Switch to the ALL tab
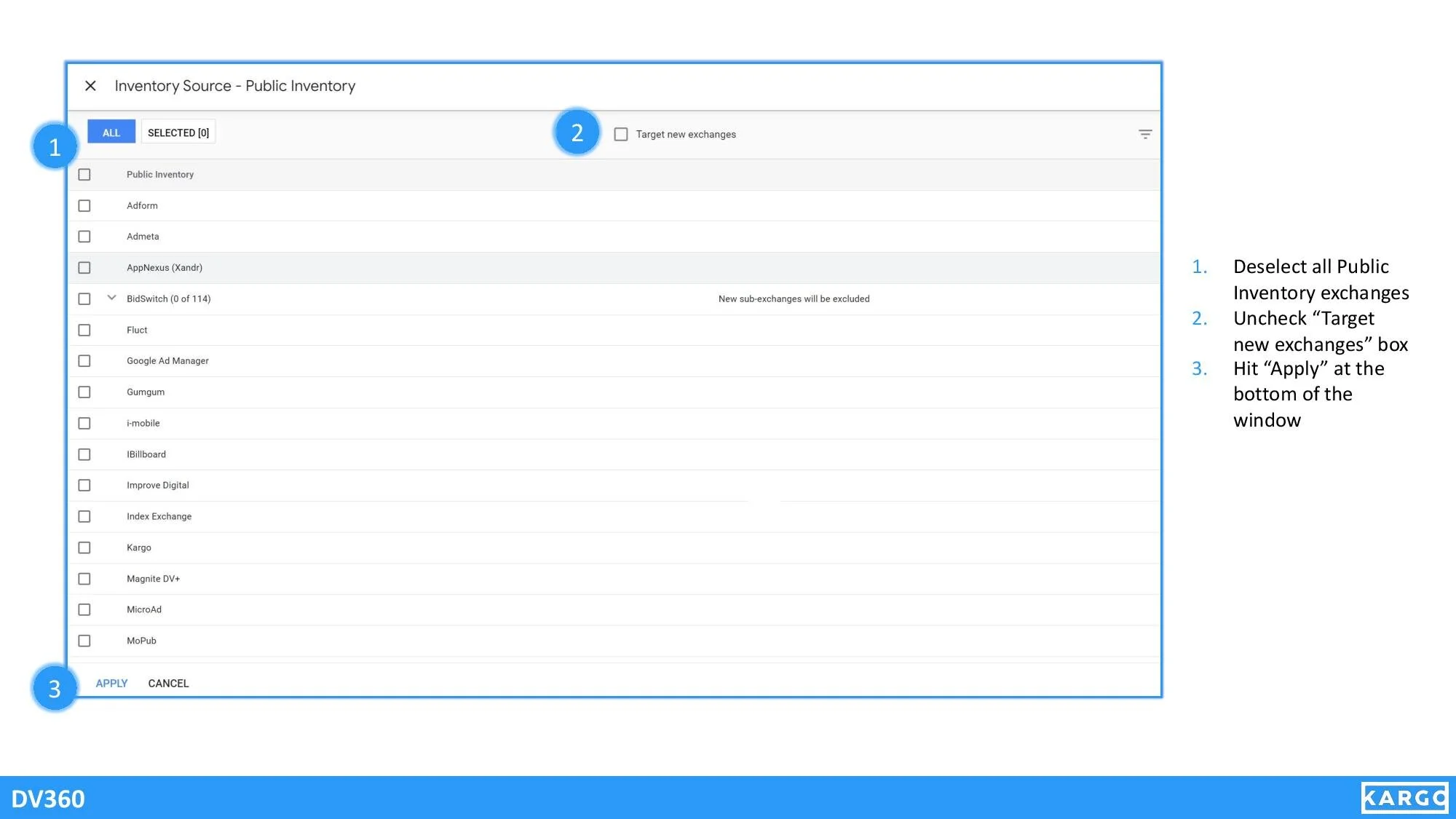This screenshot has width=1456, height=819. 111,132
